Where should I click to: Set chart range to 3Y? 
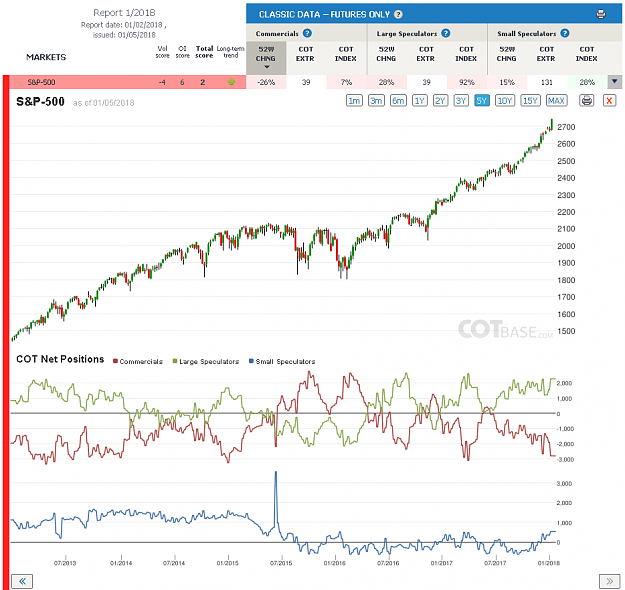[x=461, y=100]
